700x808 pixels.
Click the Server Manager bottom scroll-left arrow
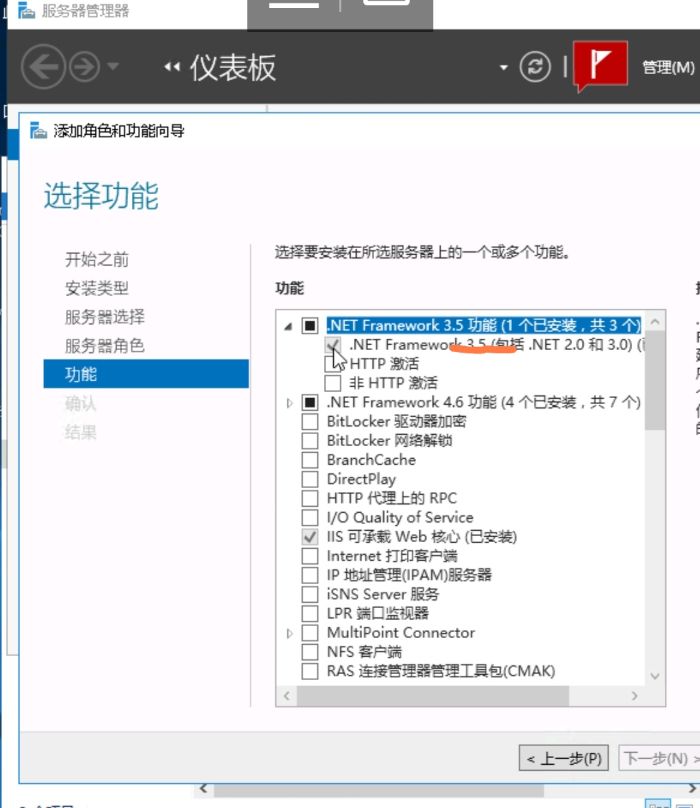click(x=204, y=788)
